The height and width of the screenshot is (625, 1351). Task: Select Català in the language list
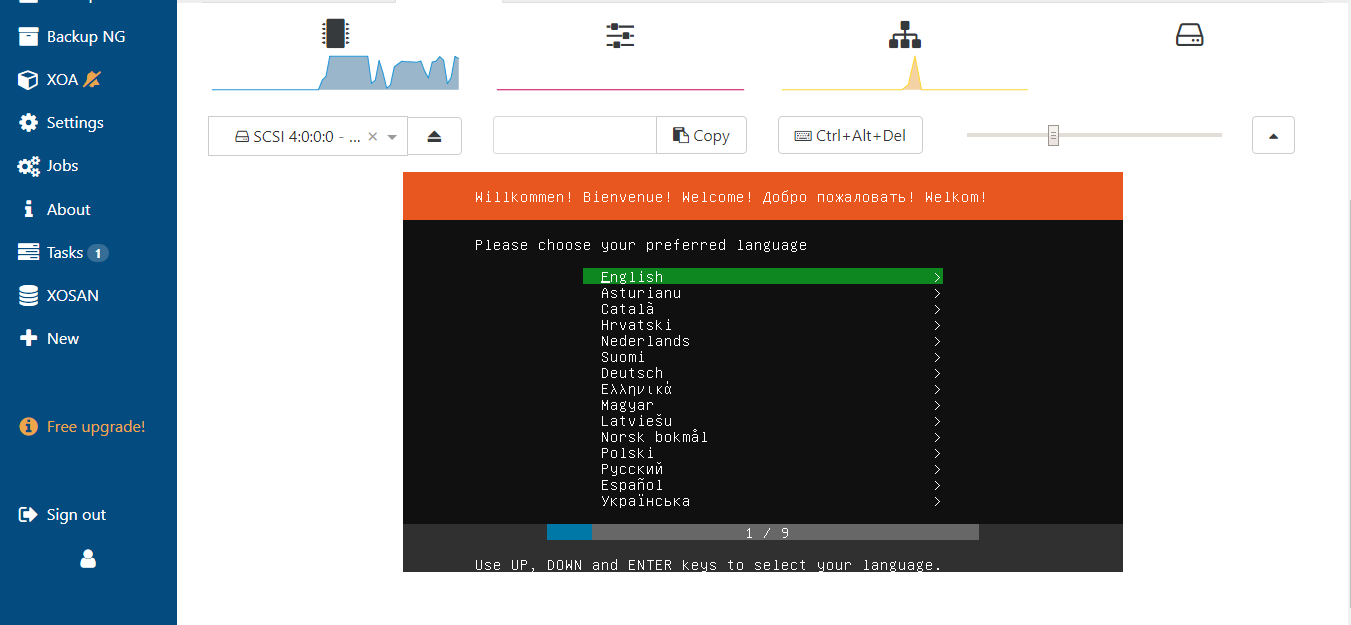coord(763,309)
